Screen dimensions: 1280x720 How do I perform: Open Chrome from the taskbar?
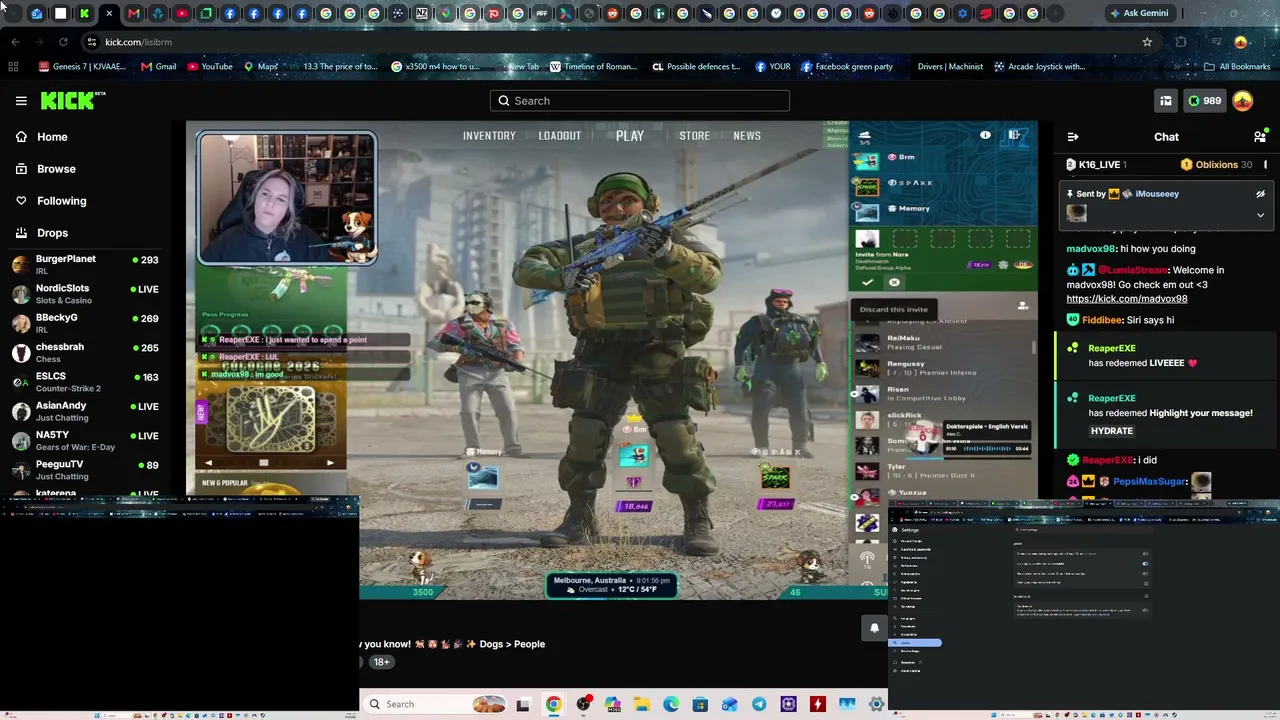click(x=553, y=704)
